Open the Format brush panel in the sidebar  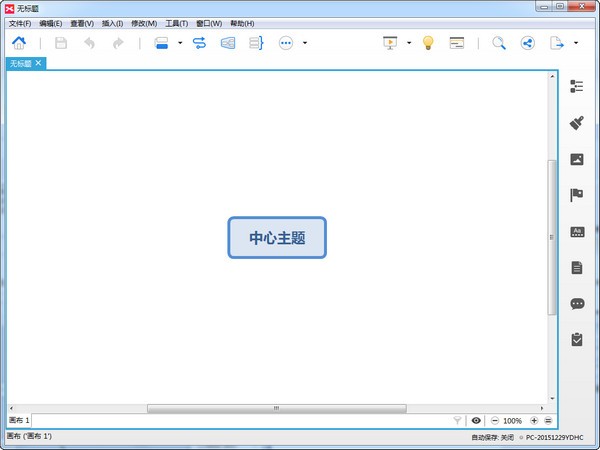(x=576, y=123)
